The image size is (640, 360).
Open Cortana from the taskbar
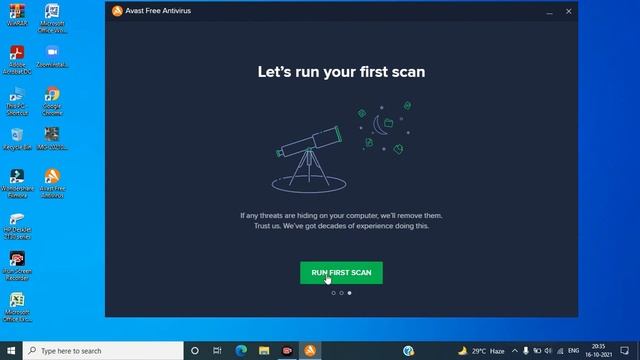(x=195, y=351)
